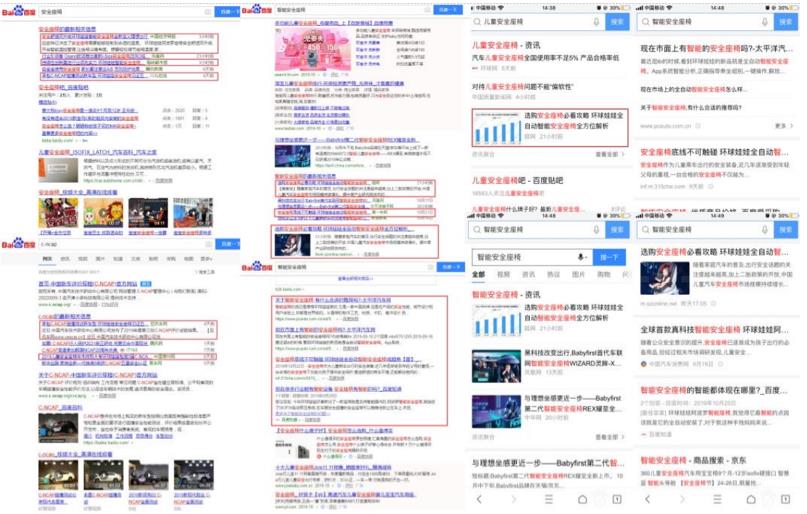Open the 儿童安全座椅_ISOFIX_LATCH_汽车百科 result link
This screenshot has height=514, width=807.
click(x=97, y=152)
